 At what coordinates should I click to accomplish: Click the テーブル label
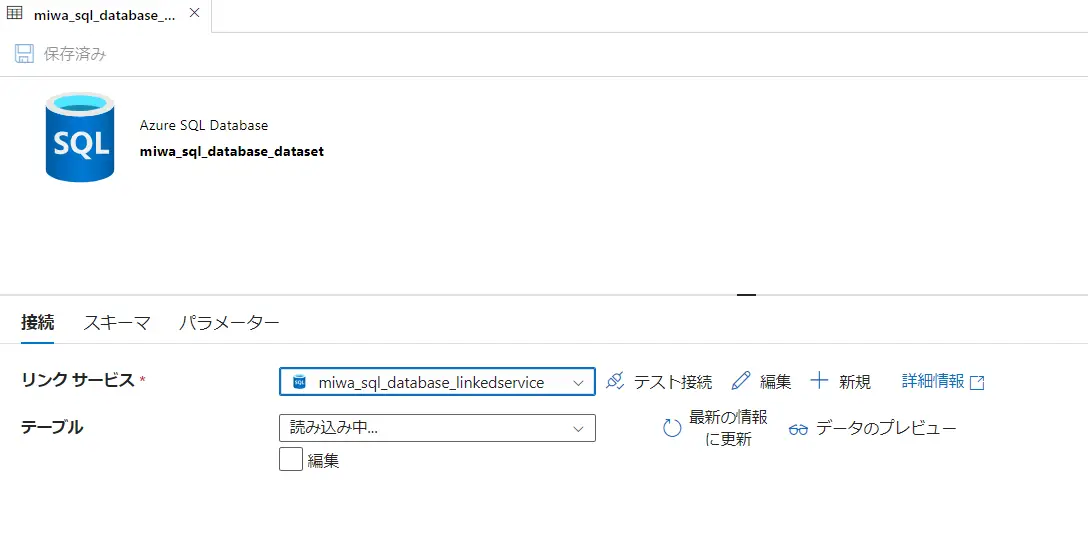click(52, 427)
